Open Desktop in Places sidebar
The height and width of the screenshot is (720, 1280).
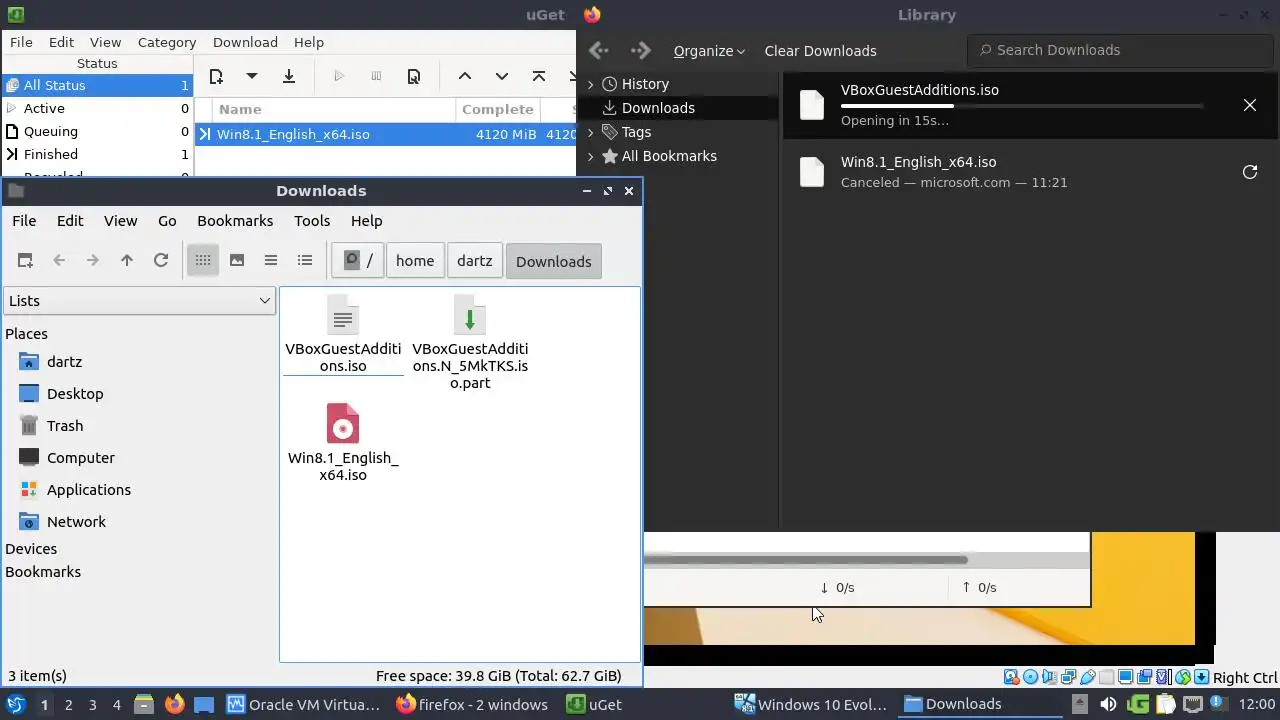click(x=75, y=394)
